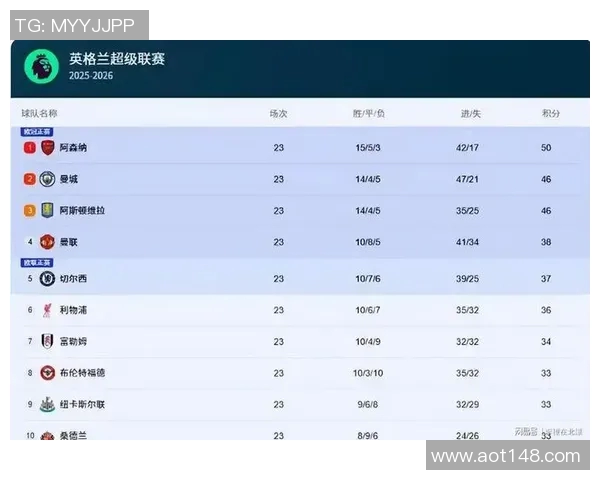
Task: Open the team name 曼联
Action: click(x=69, y=242)
